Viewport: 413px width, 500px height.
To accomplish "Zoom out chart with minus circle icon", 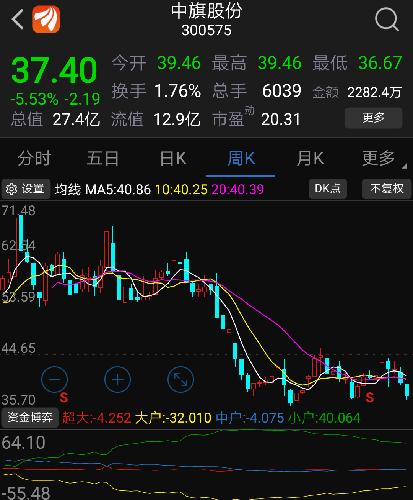I will click(54, 379).
